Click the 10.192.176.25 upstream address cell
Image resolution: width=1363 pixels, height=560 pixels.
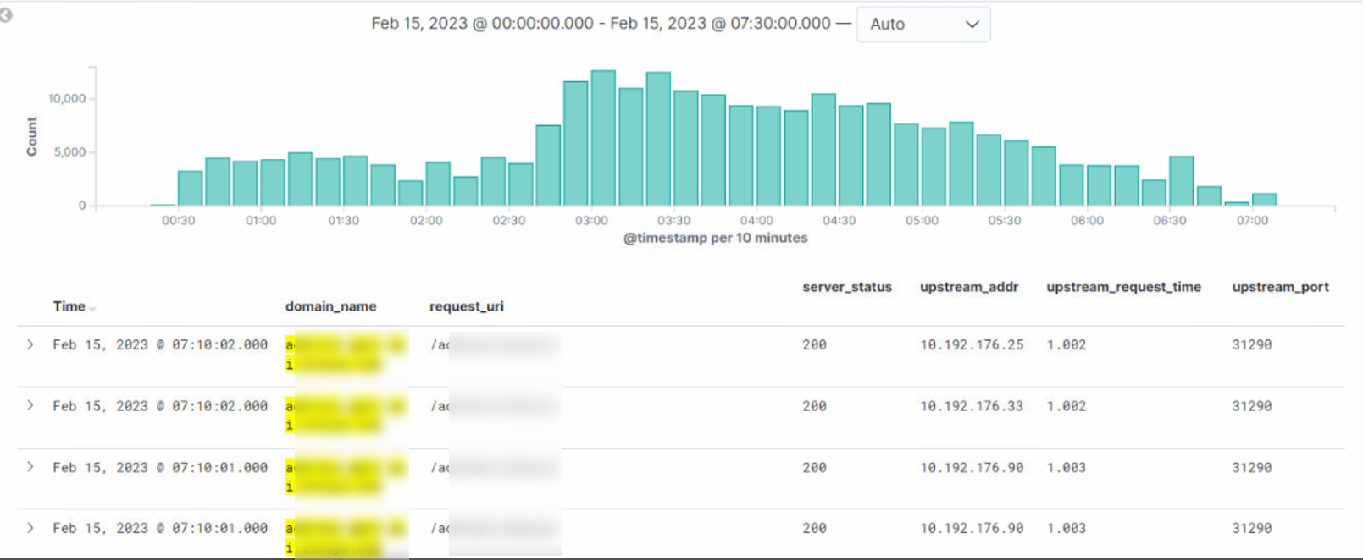971,345
